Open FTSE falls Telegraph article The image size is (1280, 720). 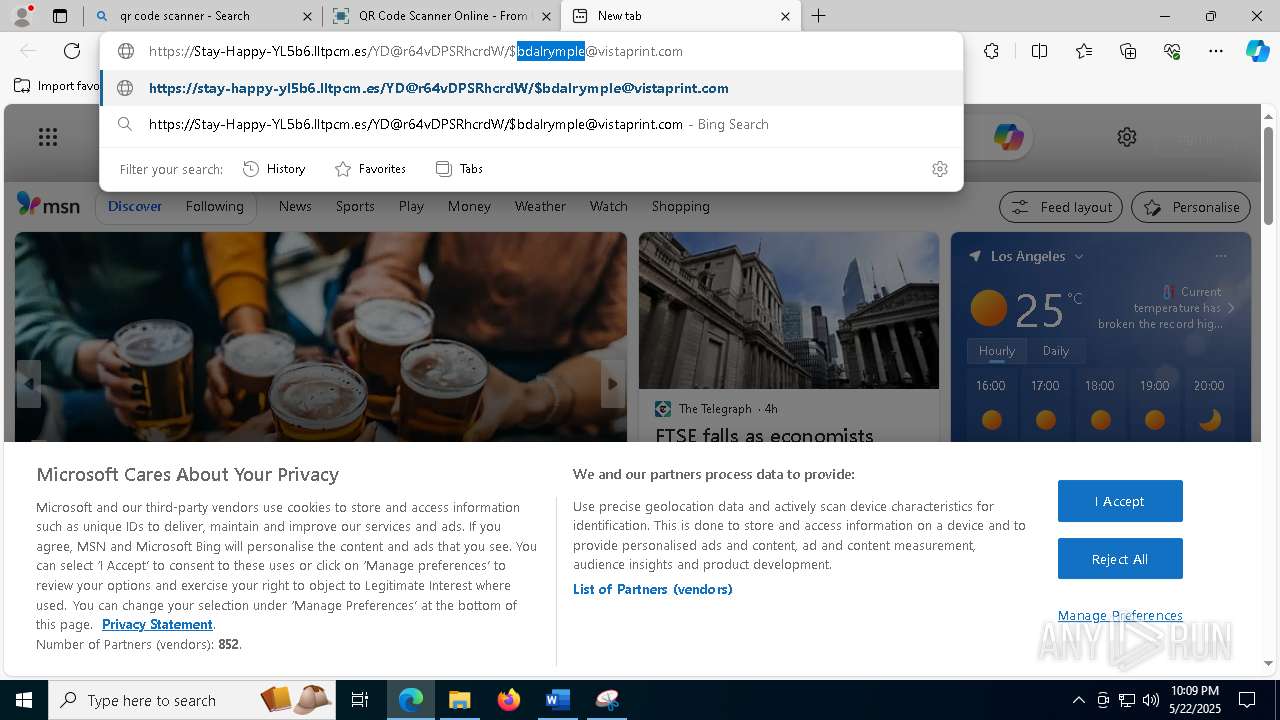coord(764,436)
